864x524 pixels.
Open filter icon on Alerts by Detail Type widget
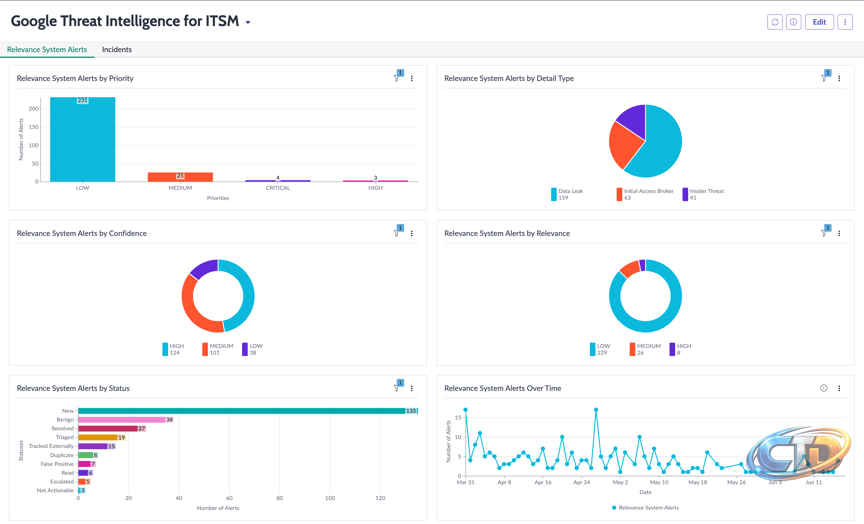coord(825,77)
